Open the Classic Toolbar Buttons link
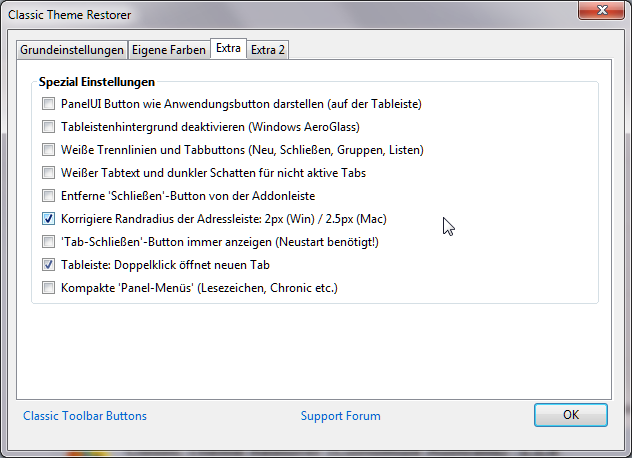 85,416
